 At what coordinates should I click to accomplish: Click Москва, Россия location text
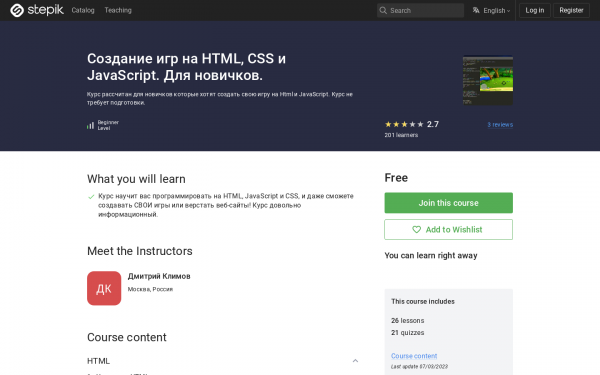point(150,289)
